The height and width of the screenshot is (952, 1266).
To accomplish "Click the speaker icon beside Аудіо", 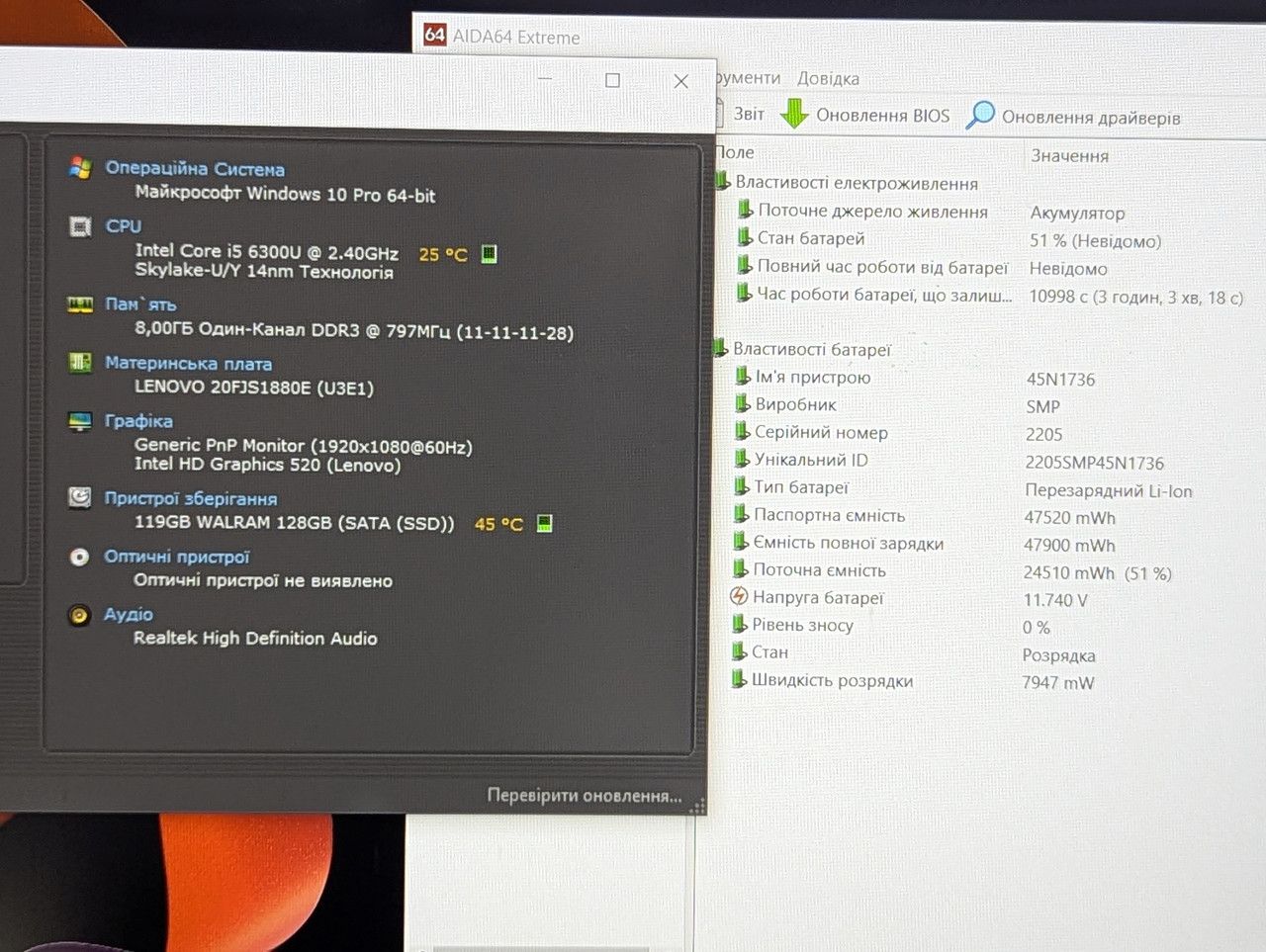I will 79,615.
